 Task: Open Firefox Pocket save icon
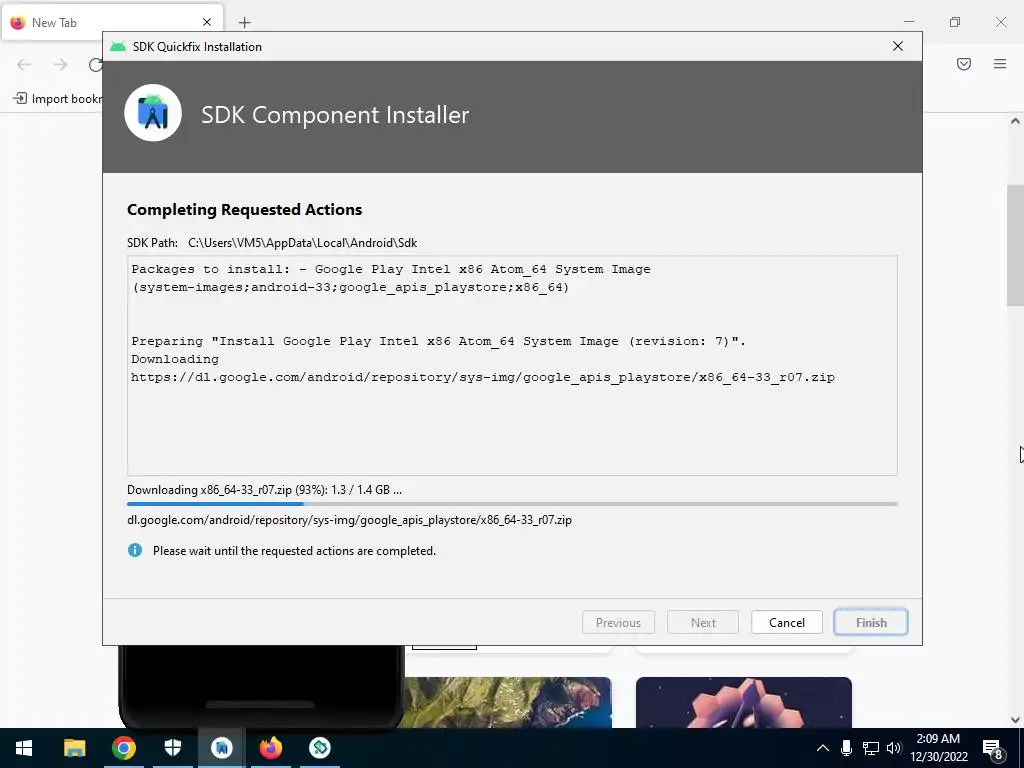964,64
